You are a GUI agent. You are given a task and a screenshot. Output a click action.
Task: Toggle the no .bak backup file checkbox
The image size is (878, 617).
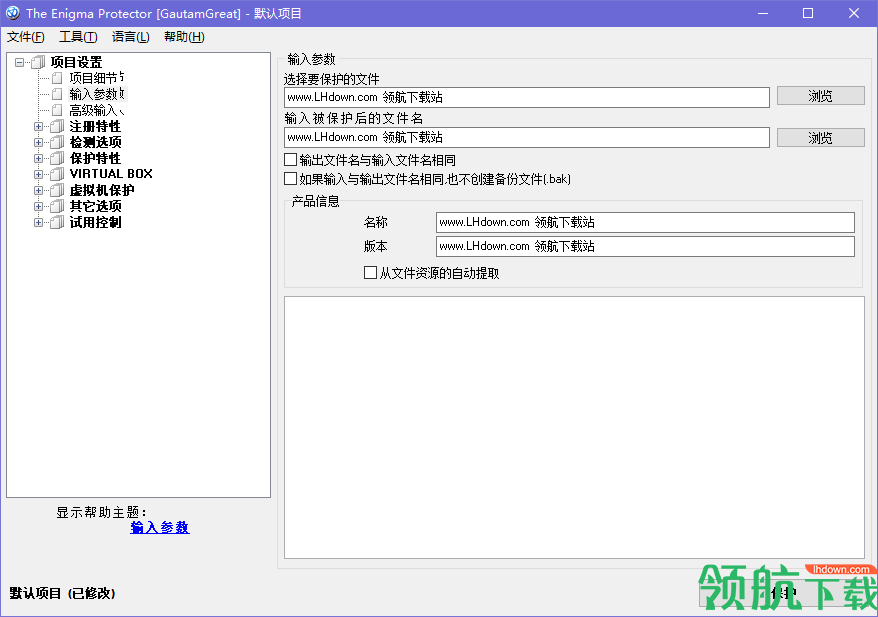point(291,179)
